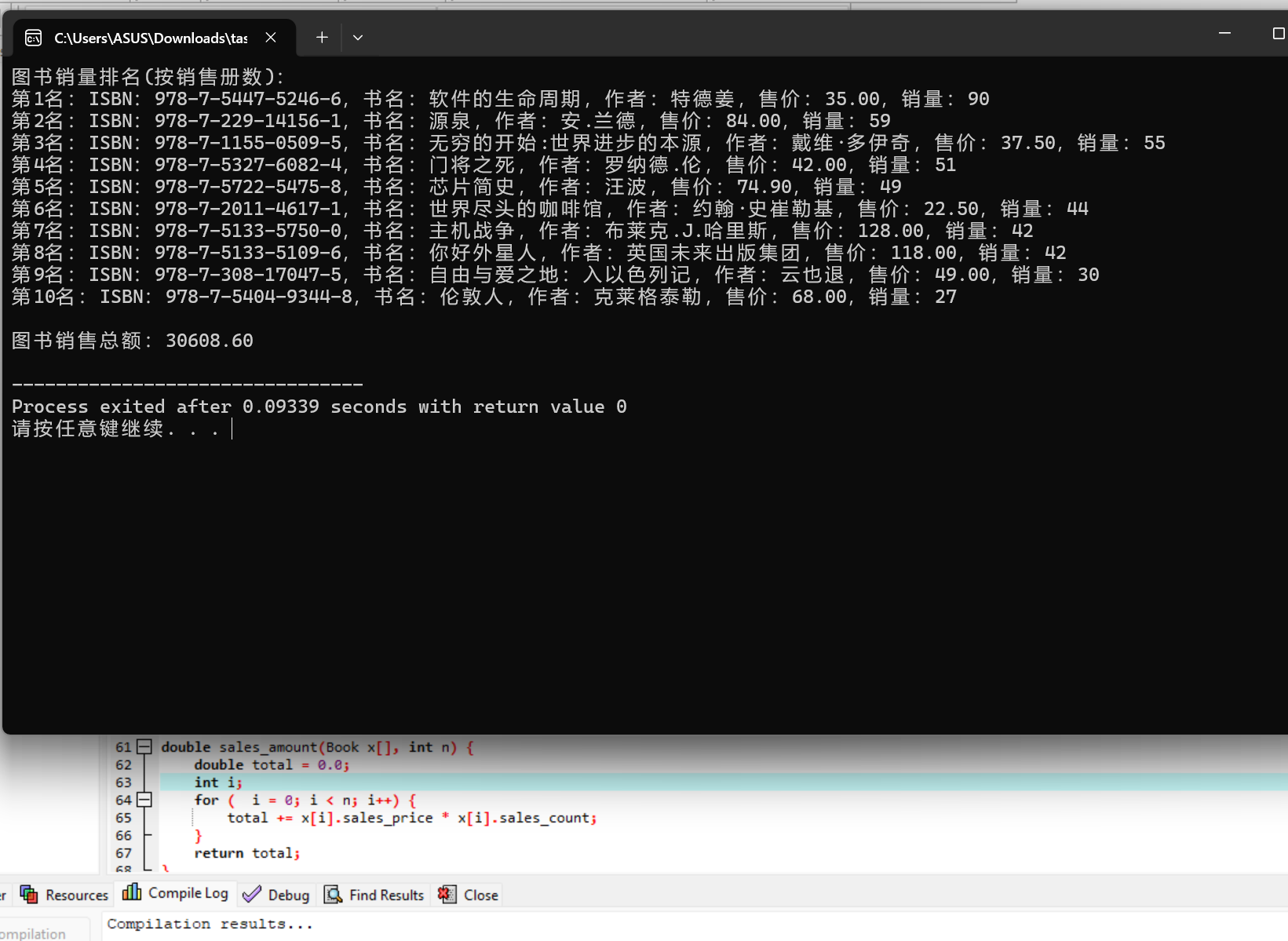
Task: Click line number 65 in the gutter
Action: (x=123, y=818)
